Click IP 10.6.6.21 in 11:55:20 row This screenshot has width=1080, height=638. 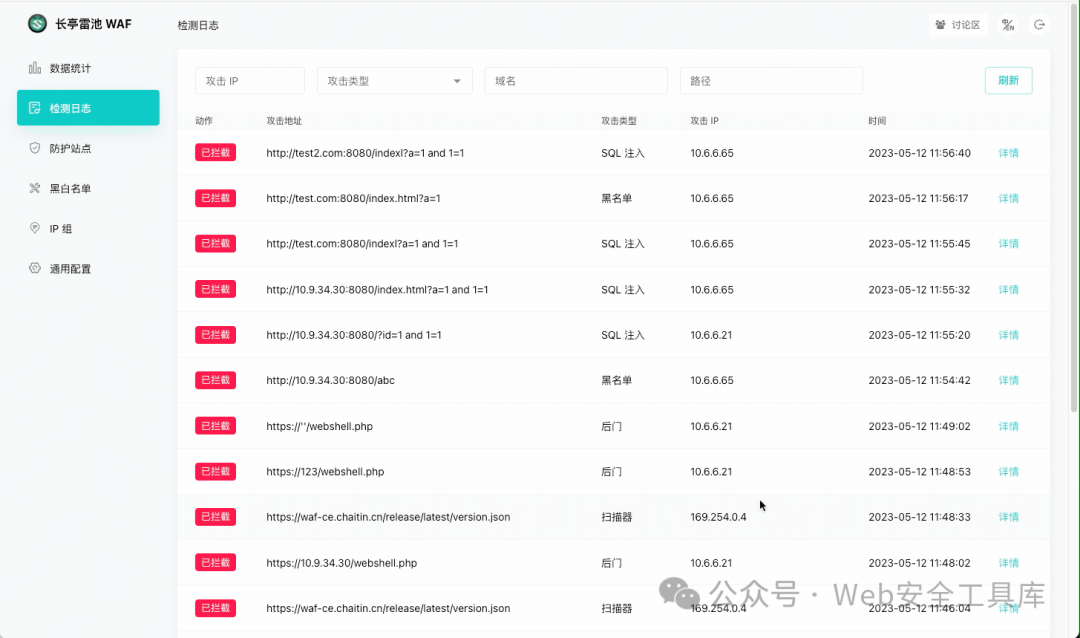(x=712, y=335)
